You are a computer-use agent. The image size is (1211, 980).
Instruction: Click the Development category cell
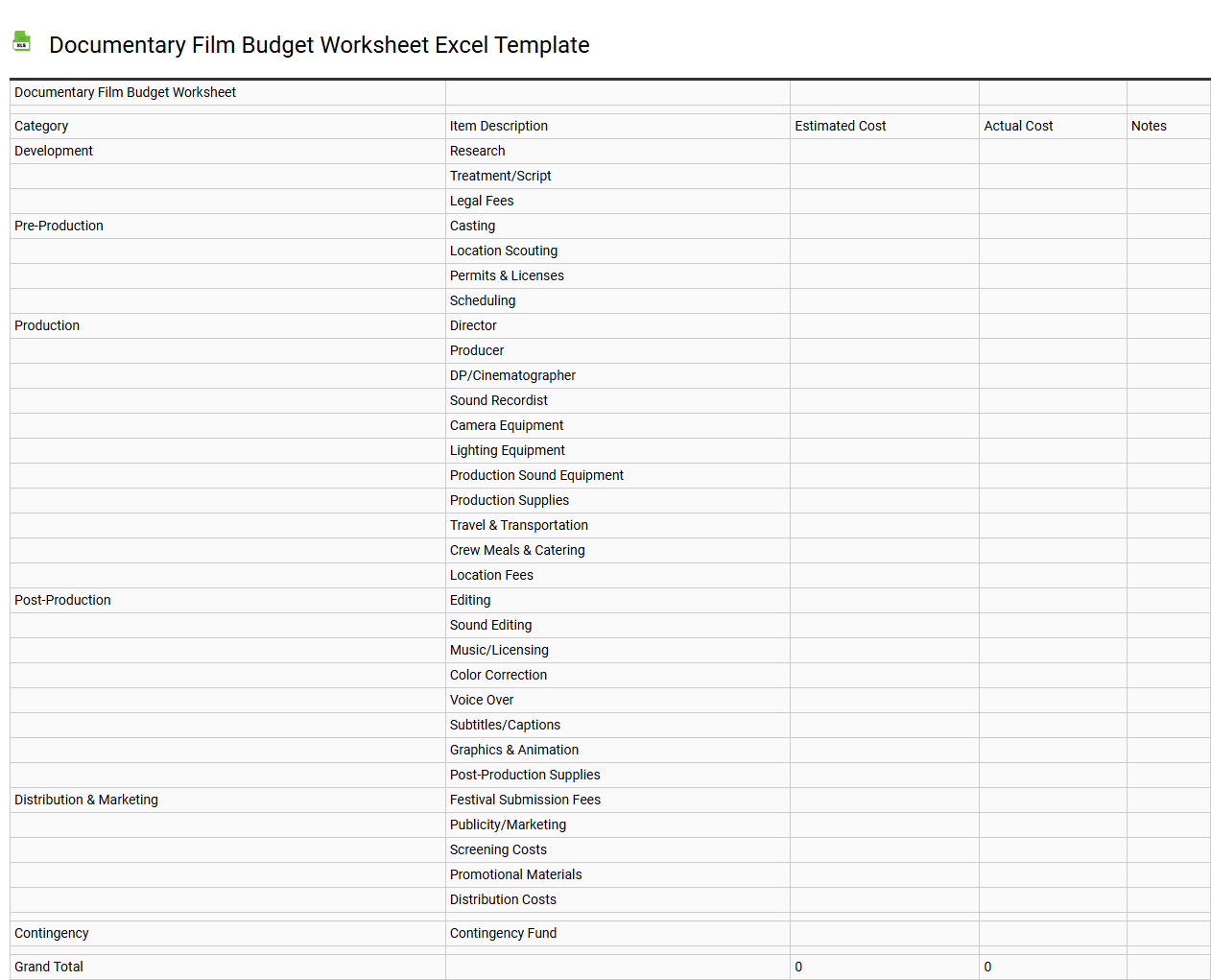(x=53, y=151)
